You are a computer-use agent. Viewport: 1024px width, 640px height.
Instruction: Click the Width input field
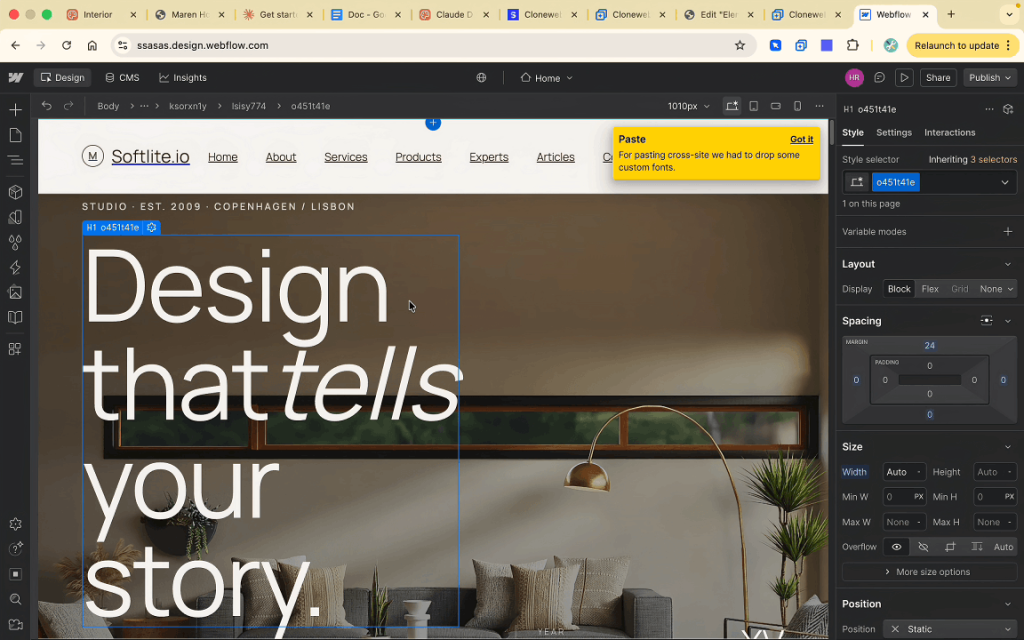[x=904, y=472]
